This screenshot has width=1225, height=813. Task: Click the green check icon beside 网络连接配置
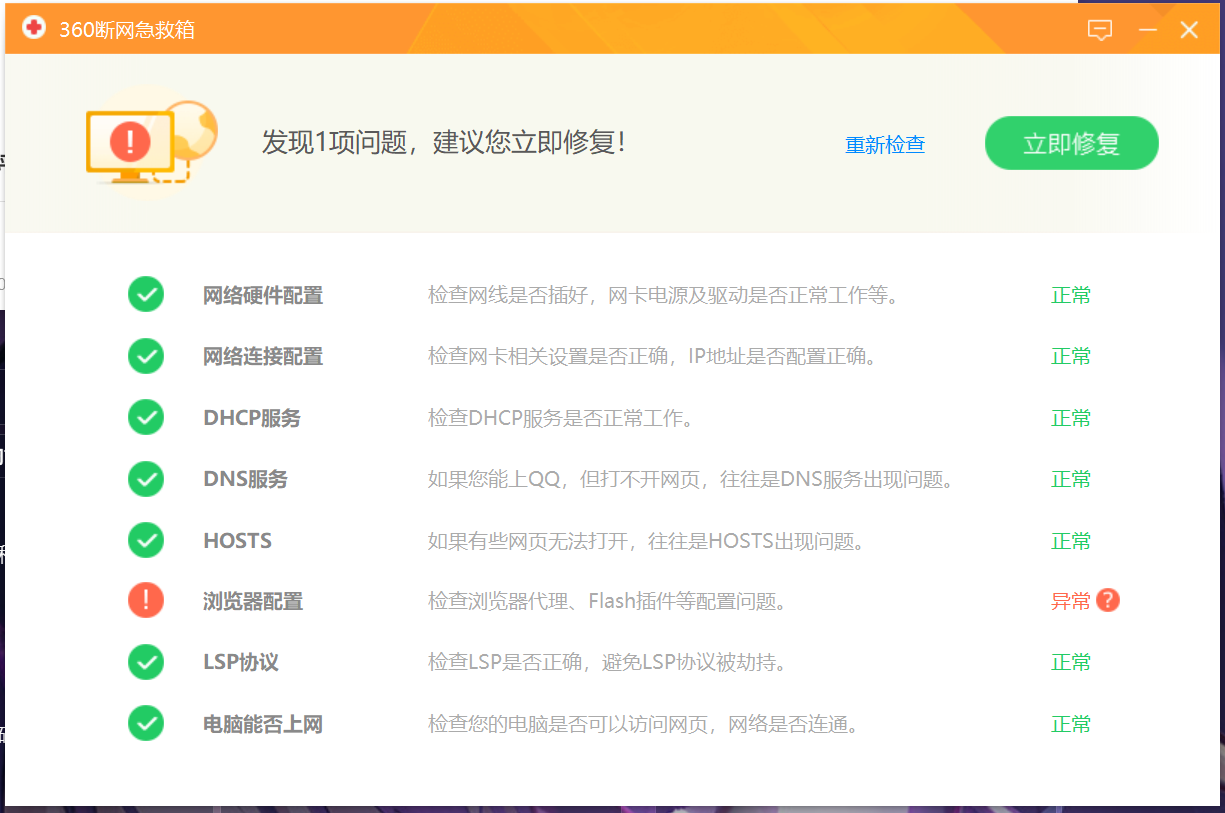tap(146, 356)
